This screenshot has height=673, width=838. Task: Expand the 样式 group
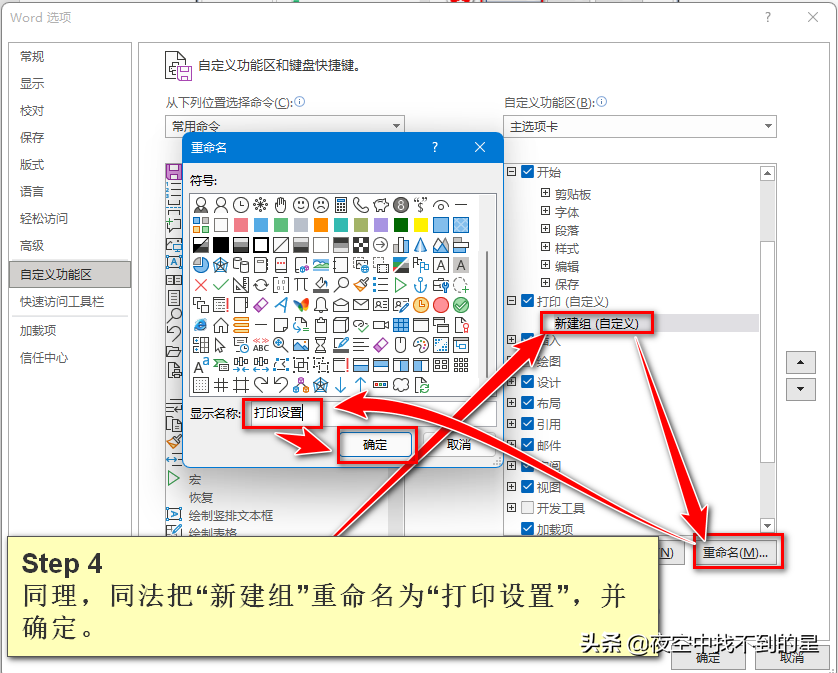click(545, 247)
